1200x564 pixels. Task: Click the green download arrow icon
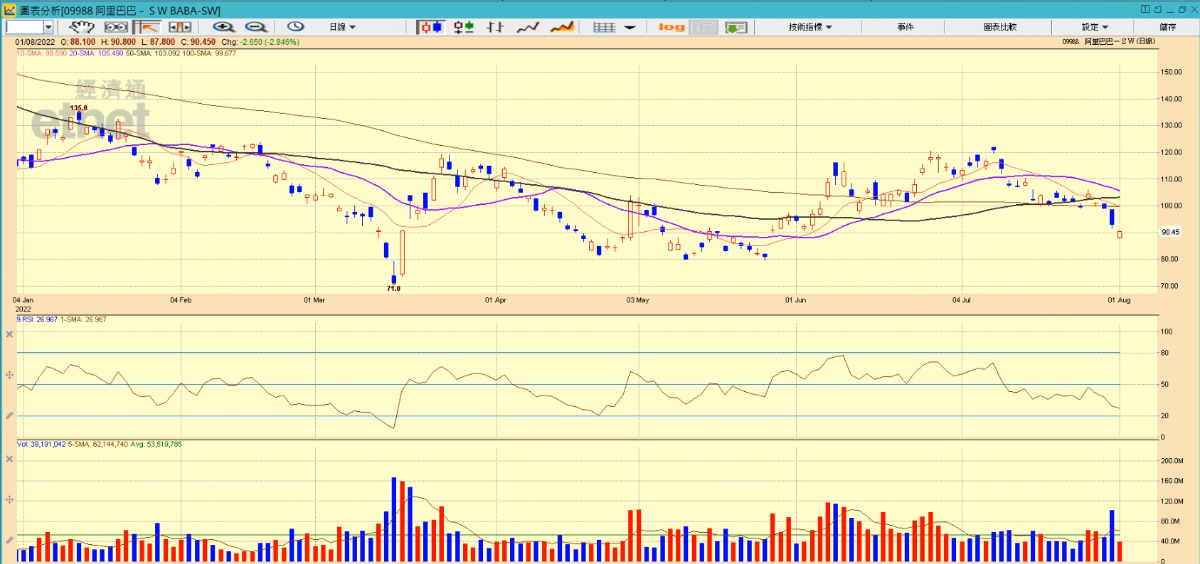click(x=736, y=27)
